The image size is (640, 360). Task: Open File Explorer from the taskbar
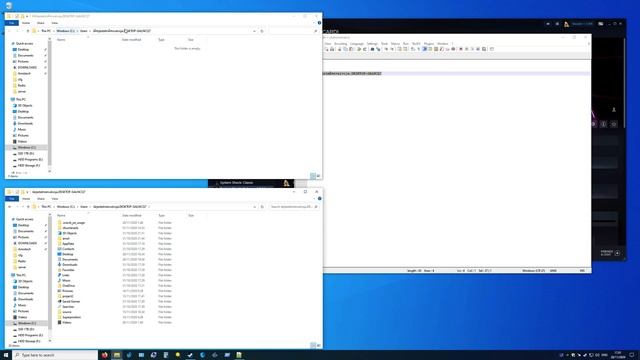click(117, 355)
